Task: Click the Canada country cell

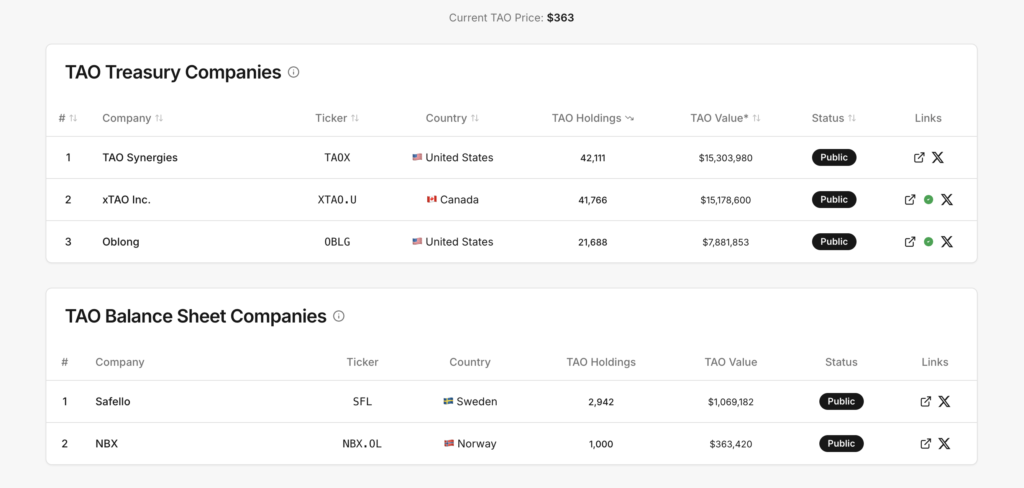Action: click(x=453, y=200)
